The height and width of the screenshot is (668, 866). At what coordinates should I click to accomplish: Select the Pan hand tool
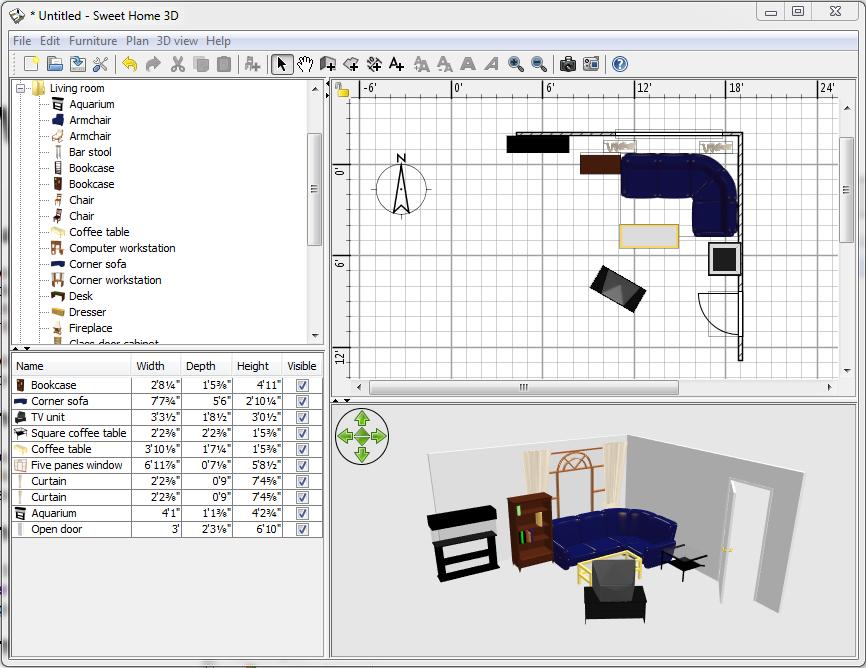pos(305,64)
